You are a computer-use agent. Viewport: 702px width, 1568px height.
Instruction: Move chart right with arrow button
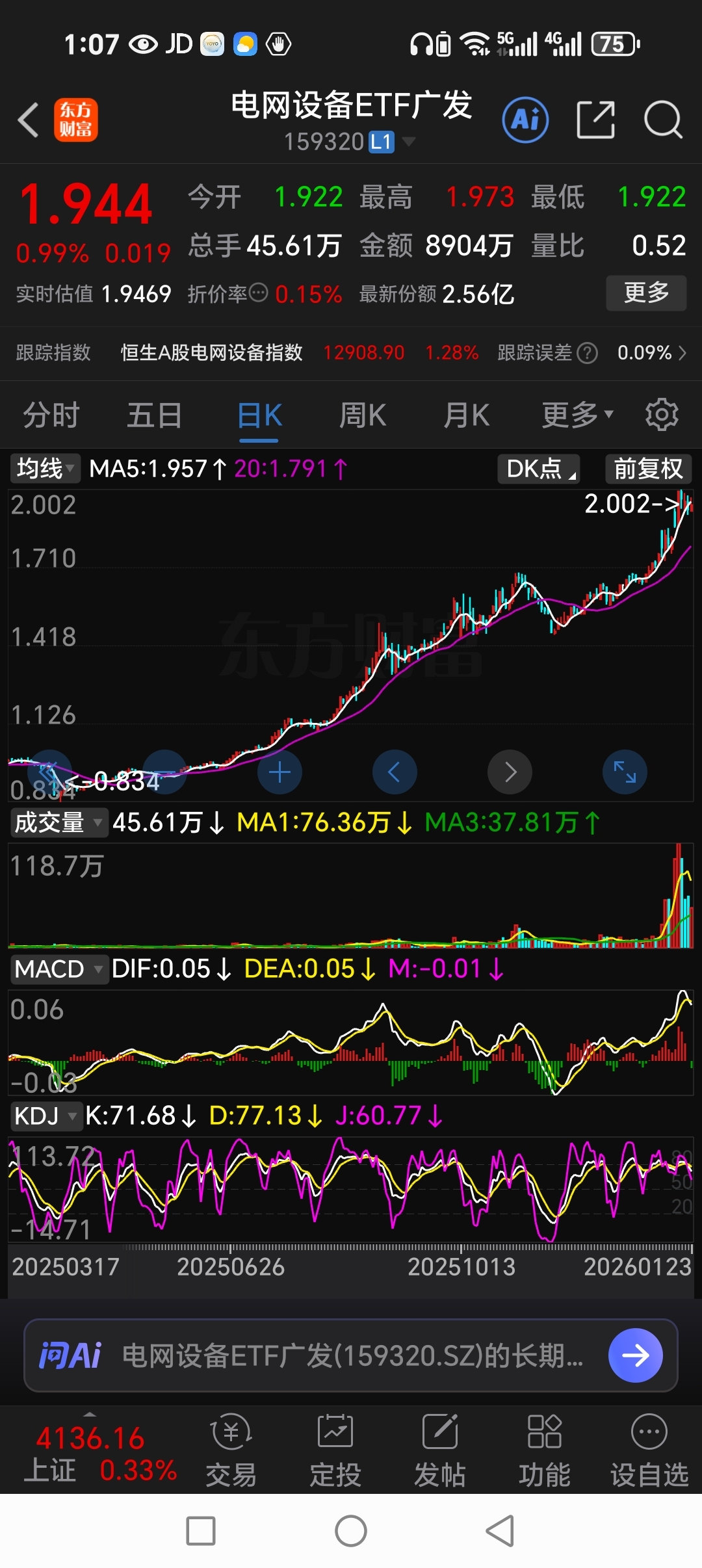[x=510, y=772]
